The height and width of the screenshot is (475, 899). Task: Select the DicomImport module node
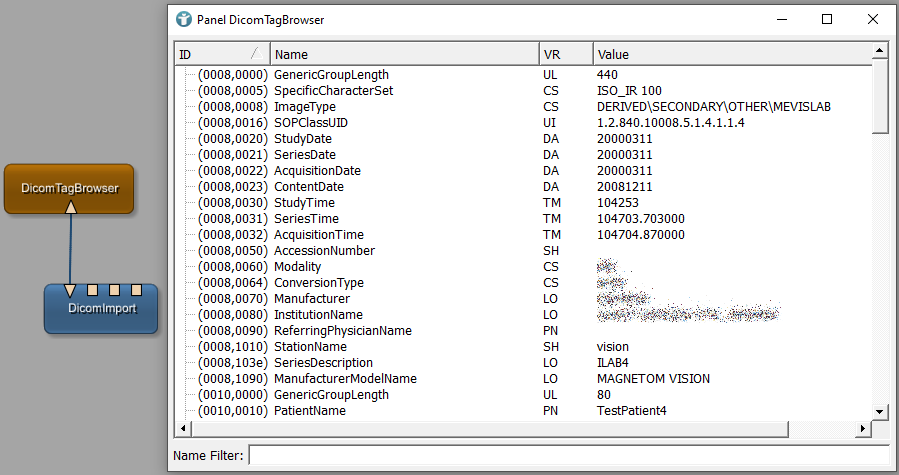[101, 309]
